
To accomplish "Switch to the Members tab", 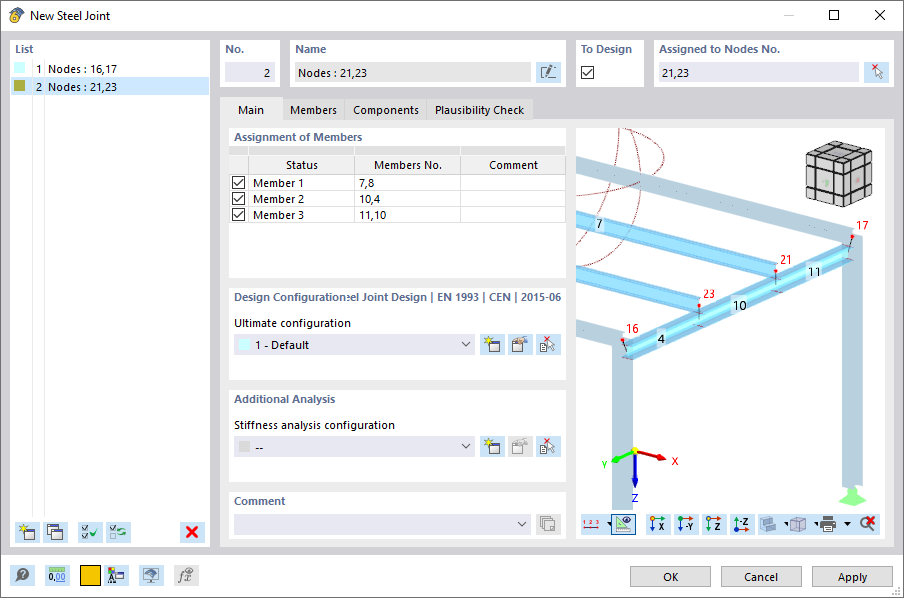I will pos(313,110).
